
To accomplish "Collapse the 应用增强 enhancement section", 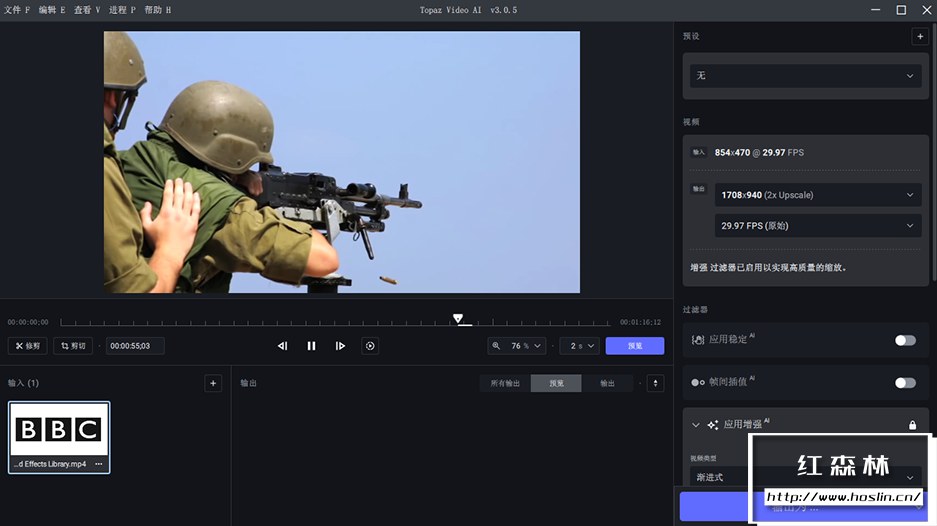I will click(696, 425).
